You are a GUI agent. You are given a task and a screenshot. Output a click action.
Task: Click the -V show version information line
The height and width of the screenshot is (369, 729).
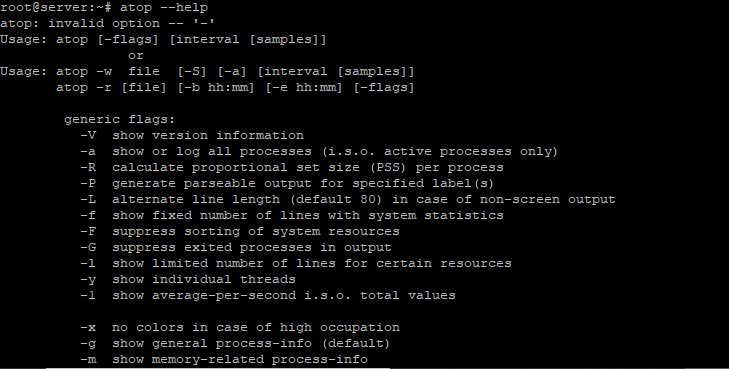click(192, 135)
